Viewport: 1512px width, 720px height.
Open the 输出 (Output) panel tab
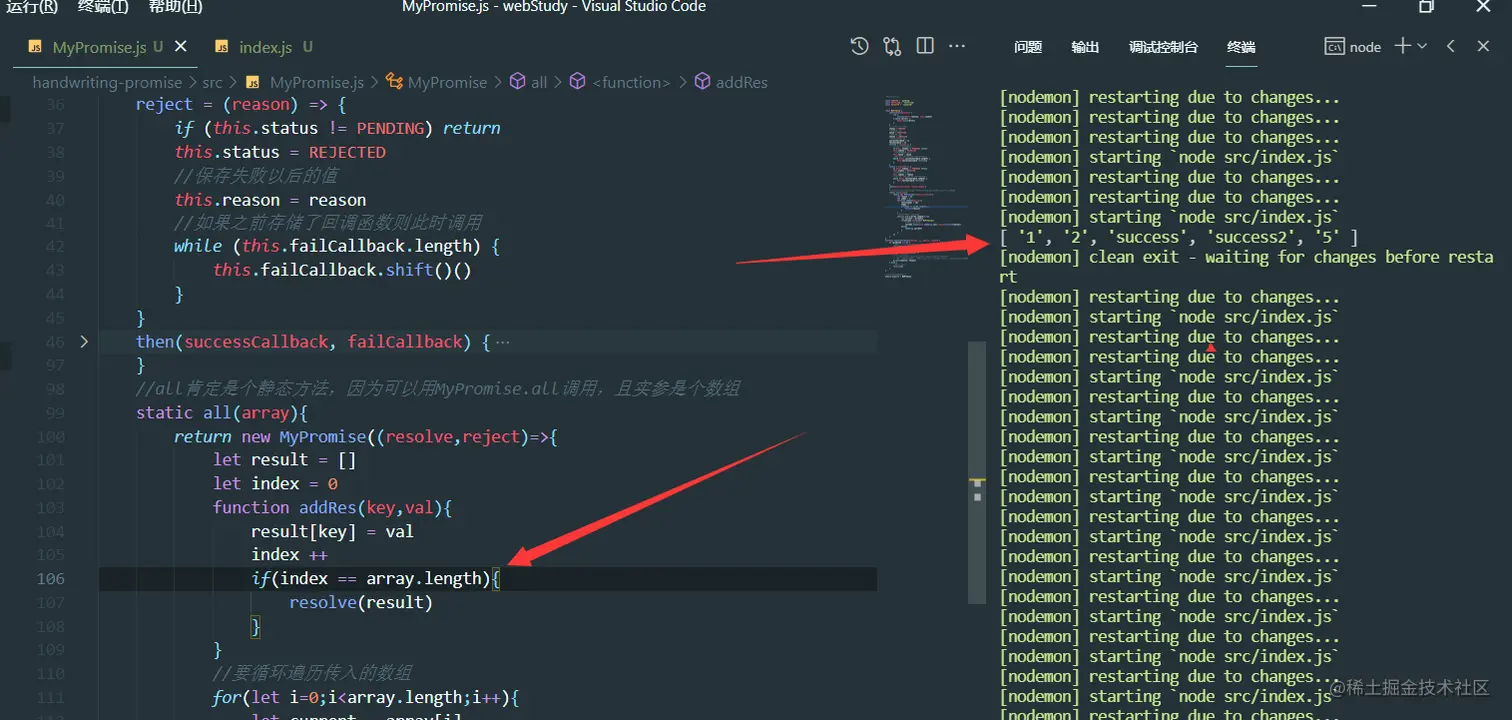(x=1085, y=47)
